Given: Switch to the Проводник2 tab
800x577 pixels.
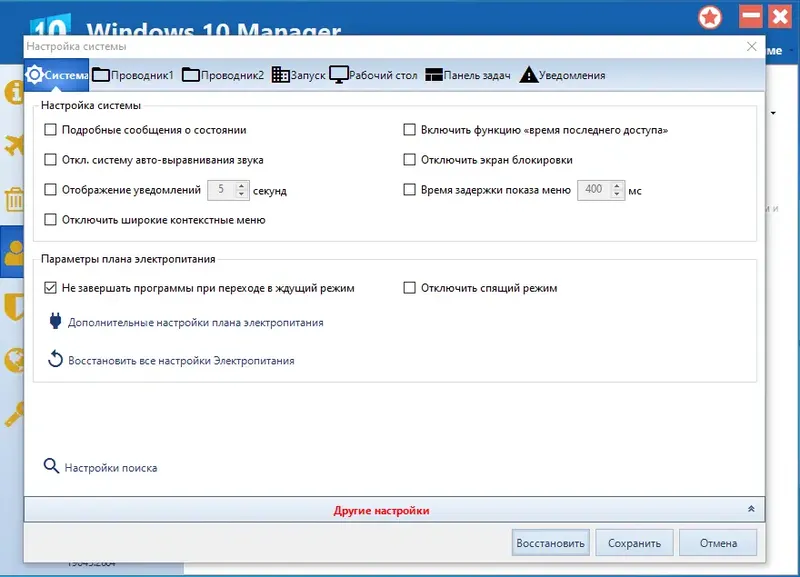Looking at the screenshot, I should coord(223,75).
